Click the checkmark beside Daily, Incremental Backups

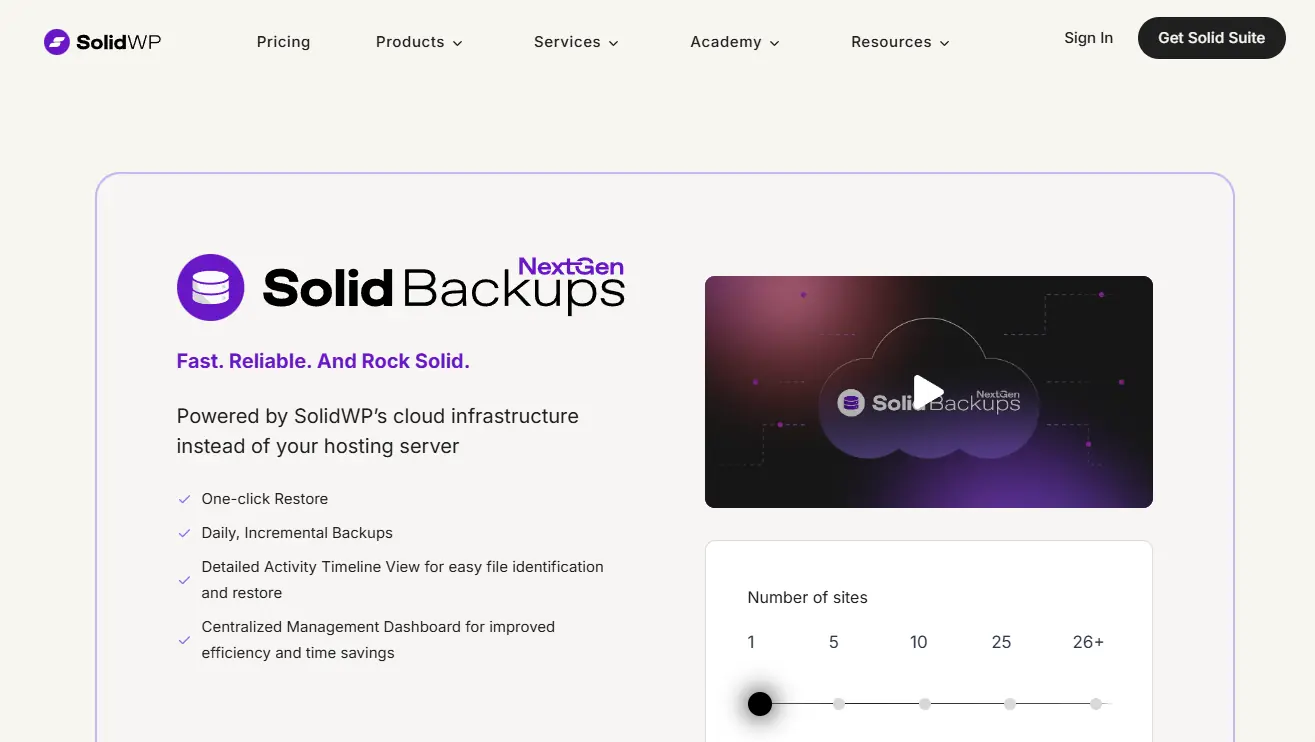(184, 533)
